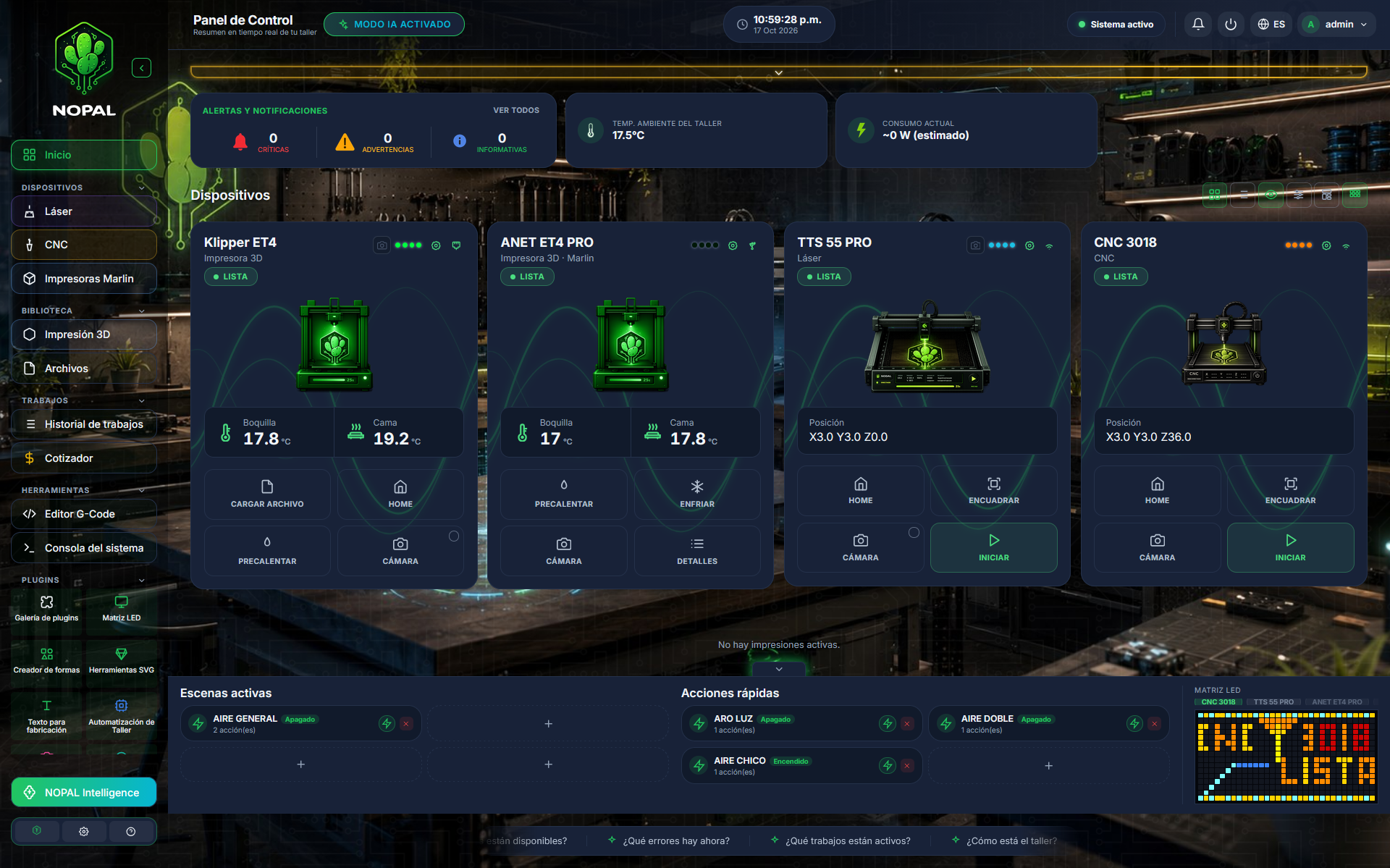The image size is (1390, 868).
Task: Select the CNC 3018 tab in Matriz LED
Action: (x=1218, y=702)
